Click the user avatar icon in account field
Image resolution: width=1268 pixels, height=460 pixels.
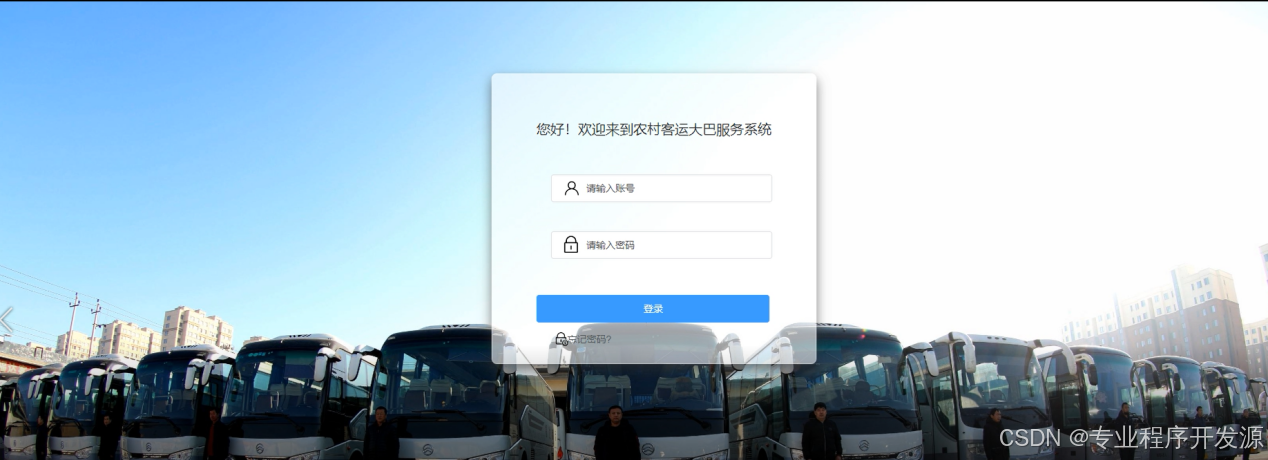(x=571, y=188)
